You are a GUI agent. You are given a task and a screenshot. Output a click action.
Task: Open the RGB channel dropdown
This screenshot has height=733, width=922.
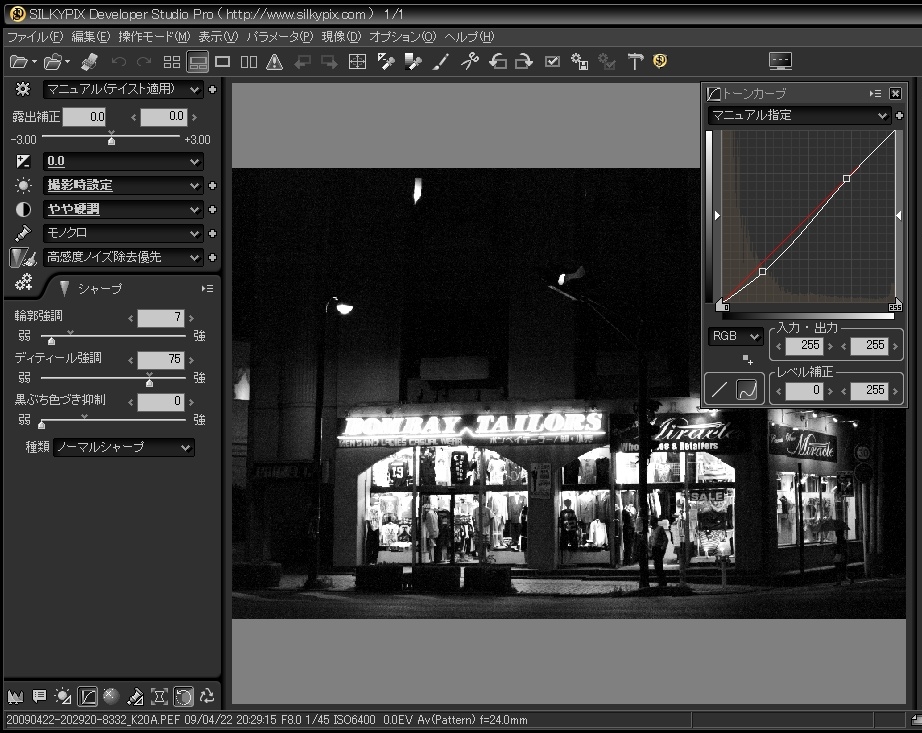pos(736,337)
